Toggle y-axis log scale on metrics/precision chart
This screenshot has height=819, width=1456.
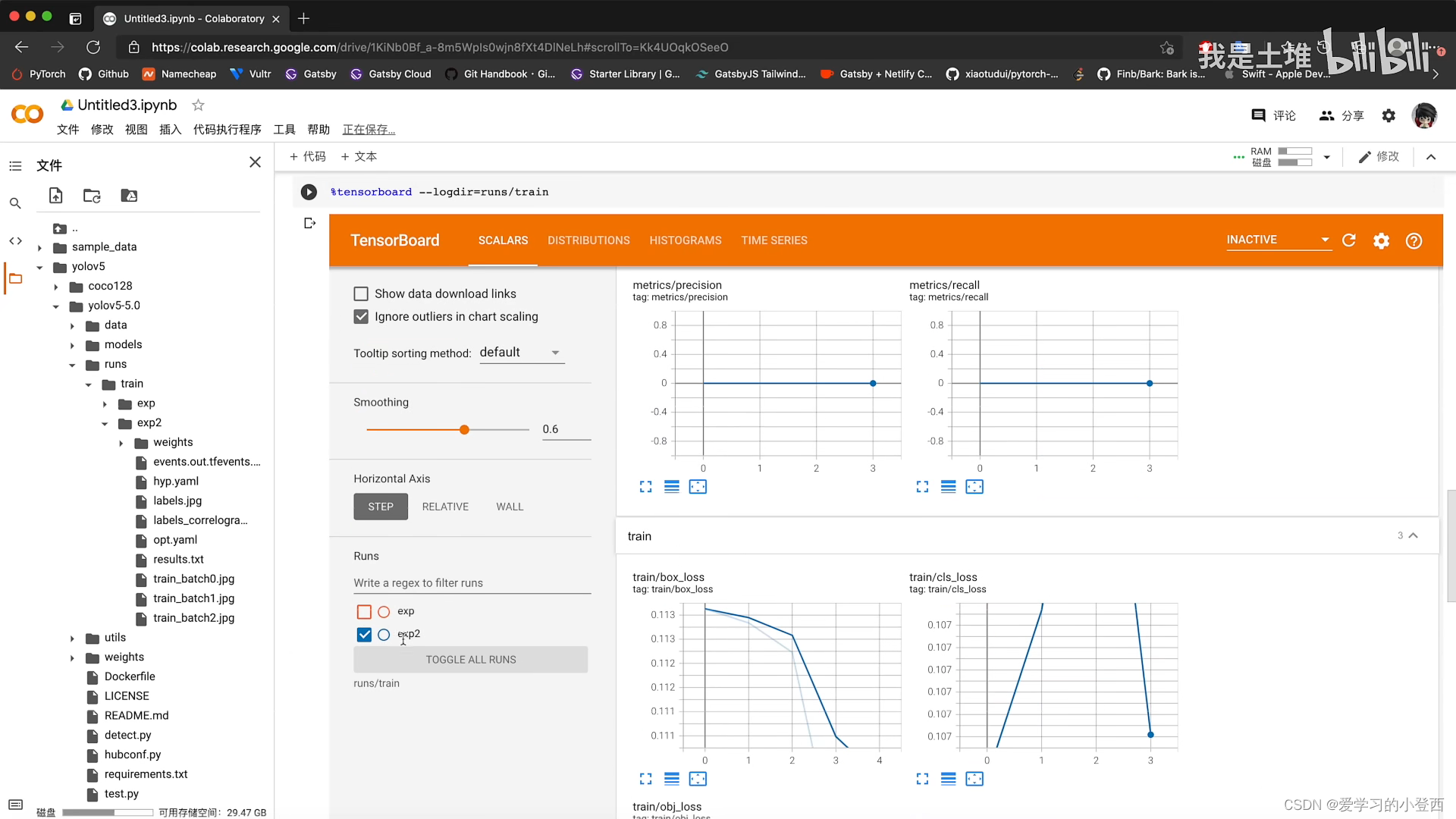coord(671,487)
